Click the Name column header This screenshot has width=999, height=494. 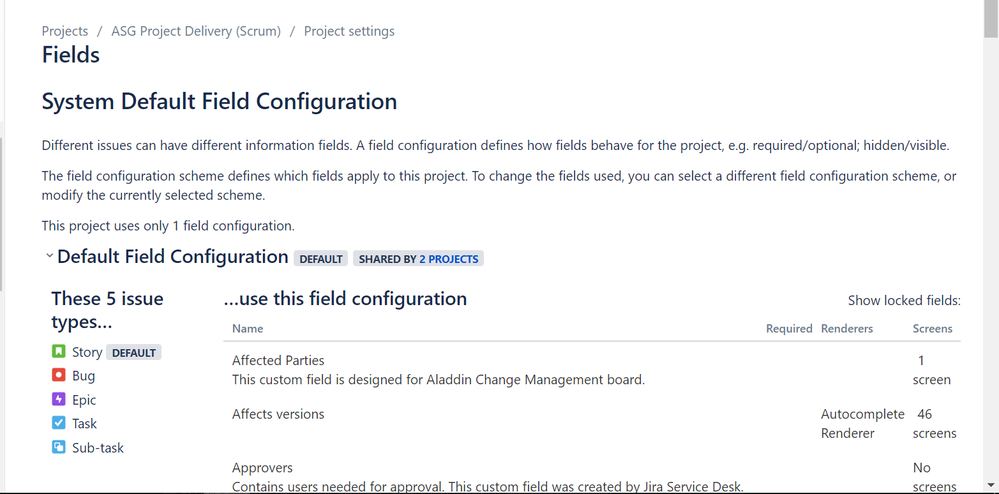click(x=247, y=329)
